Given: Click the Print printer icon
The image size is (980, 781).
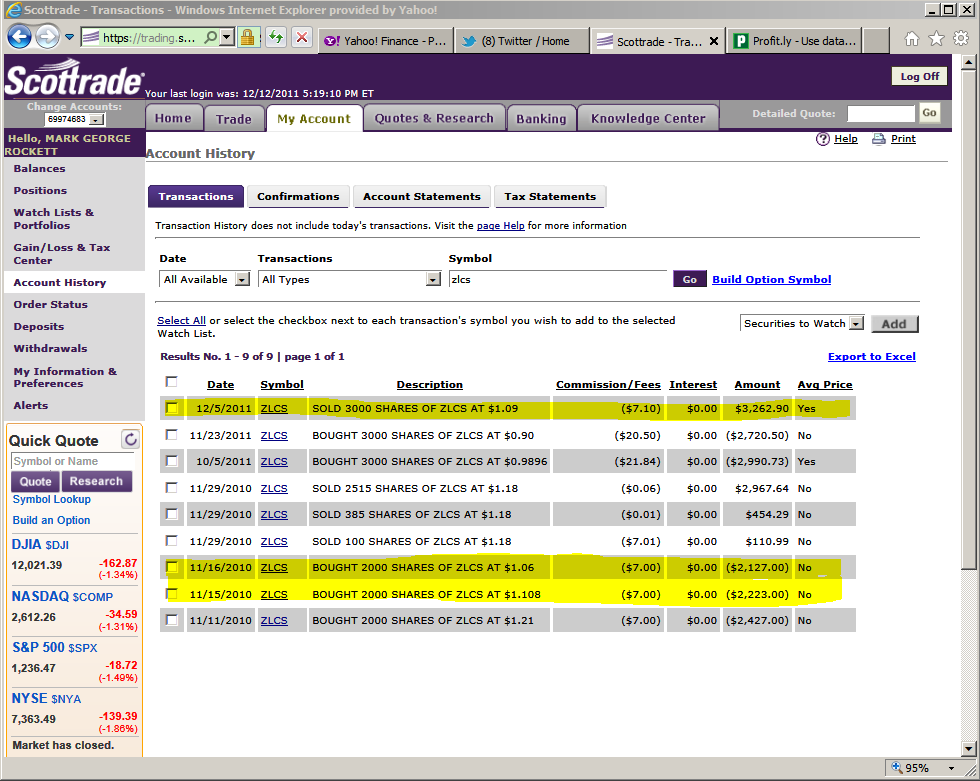Looking at the screenshot, I should point(879,139).
